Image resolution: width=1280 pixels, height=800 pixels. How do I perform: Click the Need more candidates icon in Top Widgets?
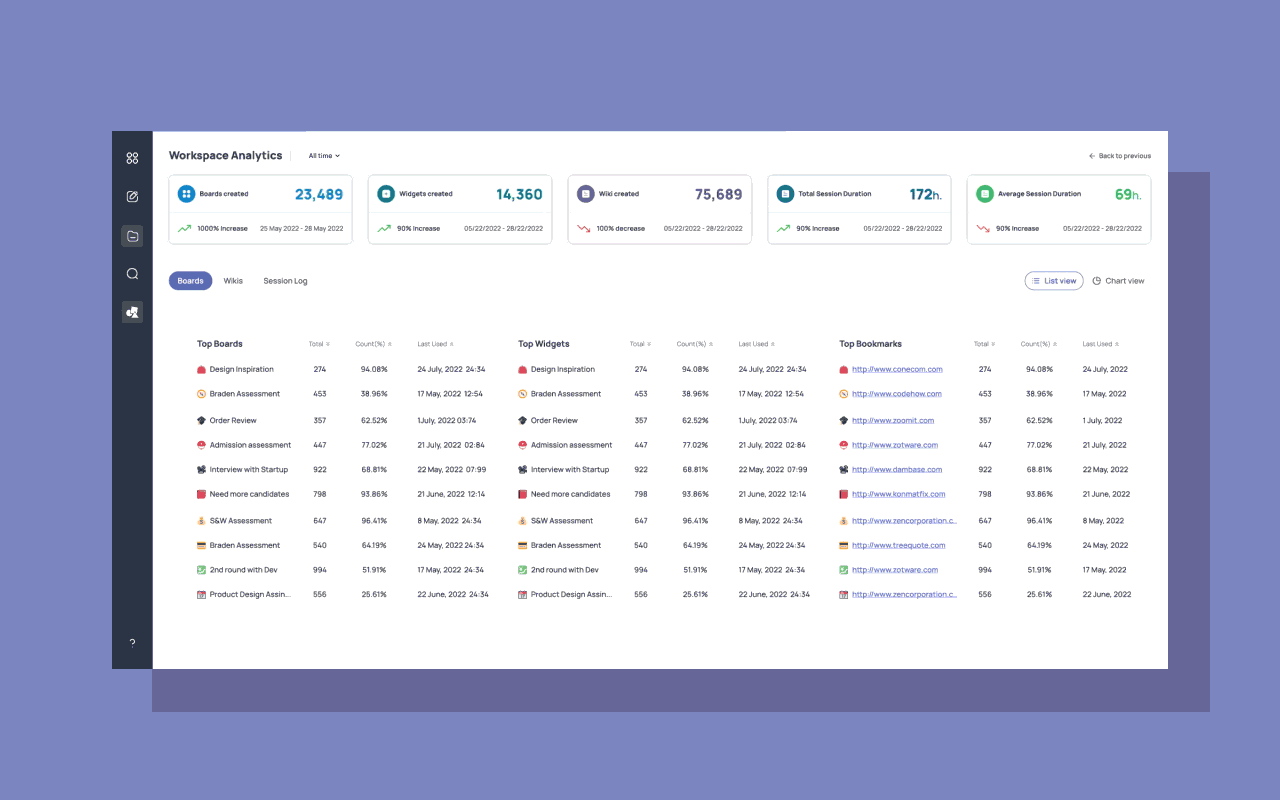[522, 494]
